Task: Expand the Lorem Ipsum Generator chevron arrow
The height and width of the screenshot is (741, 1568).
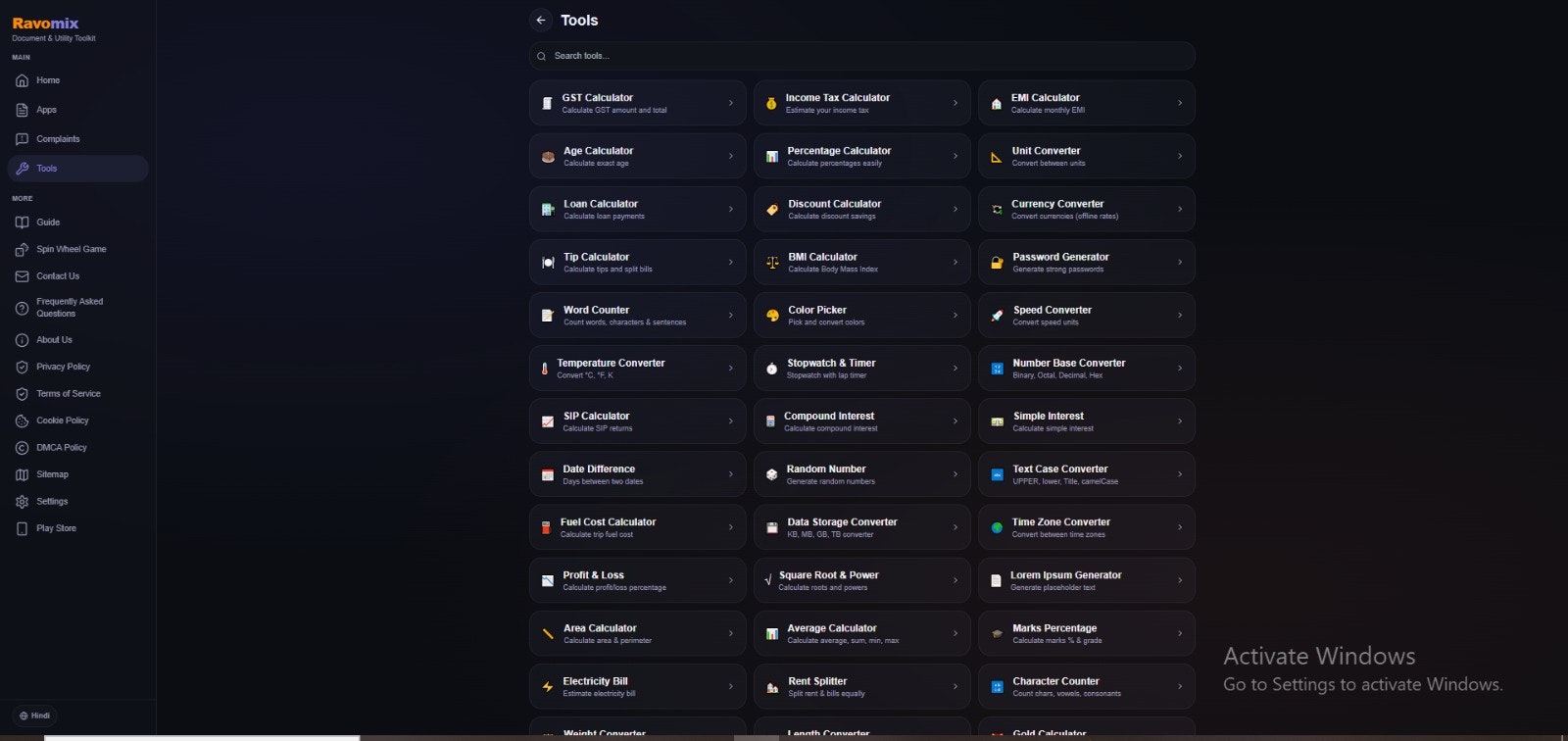Action: [1180, 580]
